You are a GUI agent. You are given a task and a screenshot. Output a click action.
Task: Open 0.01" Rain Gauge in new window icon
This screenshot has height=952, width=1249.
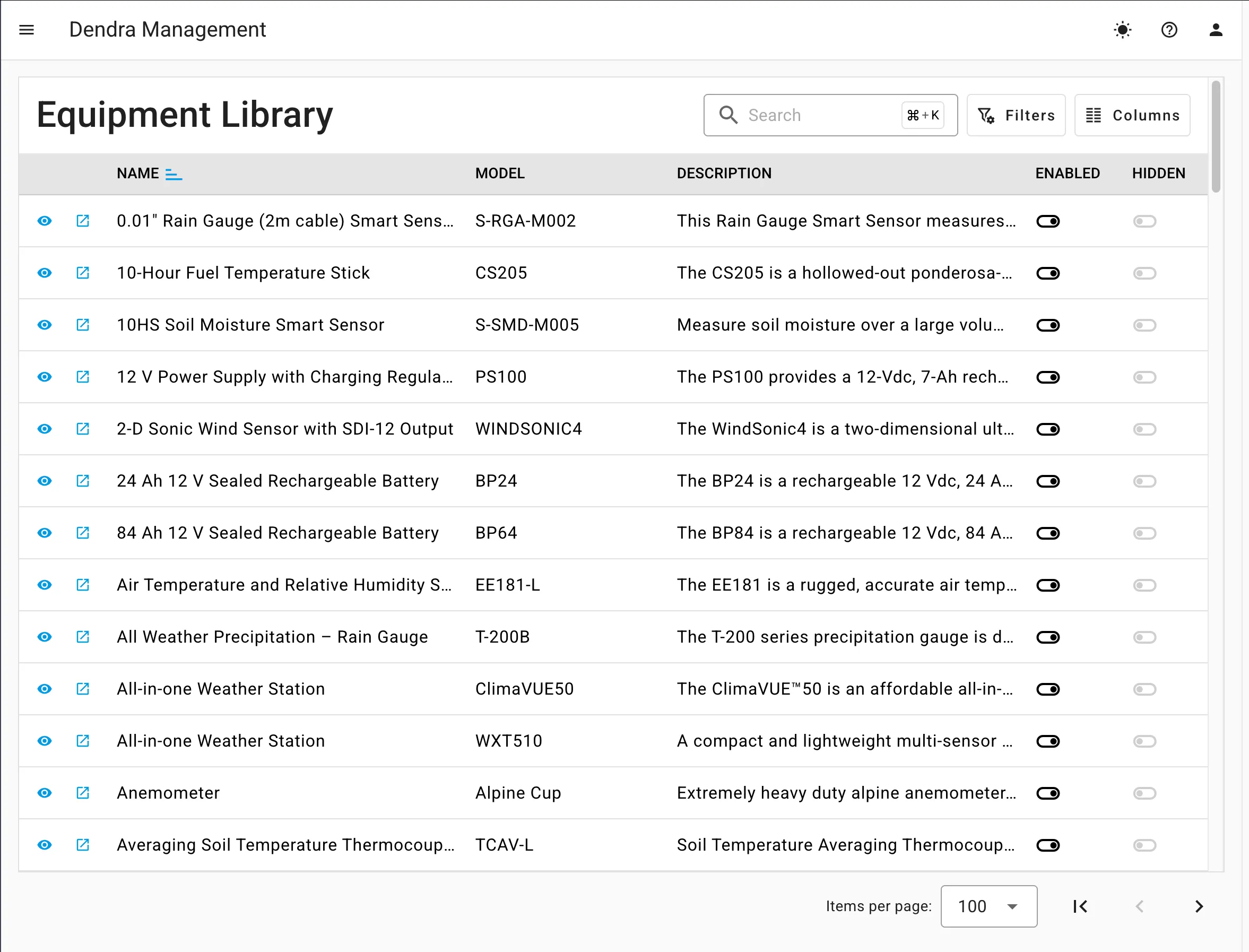coord(83,221)
